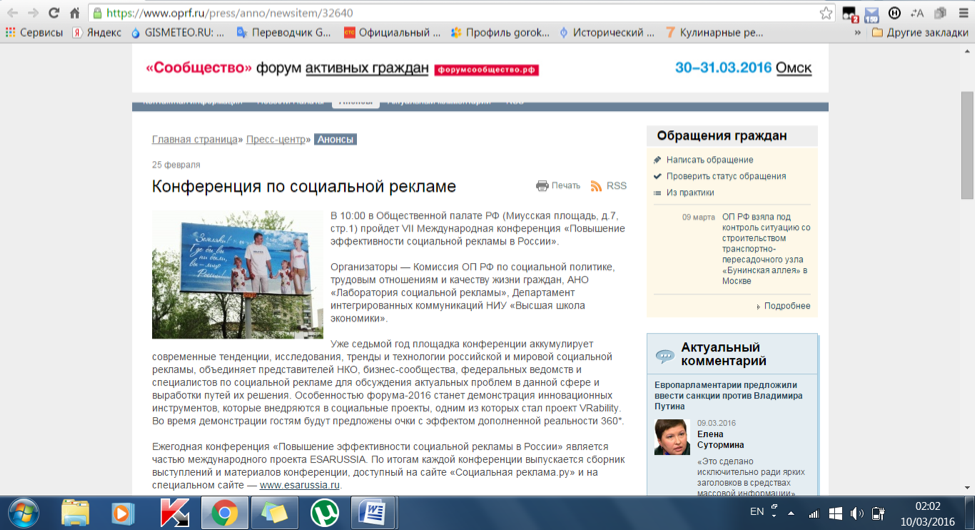Bookmark this page with the star icon
This screenshot has height=530, width=975.
coord(826,13)
